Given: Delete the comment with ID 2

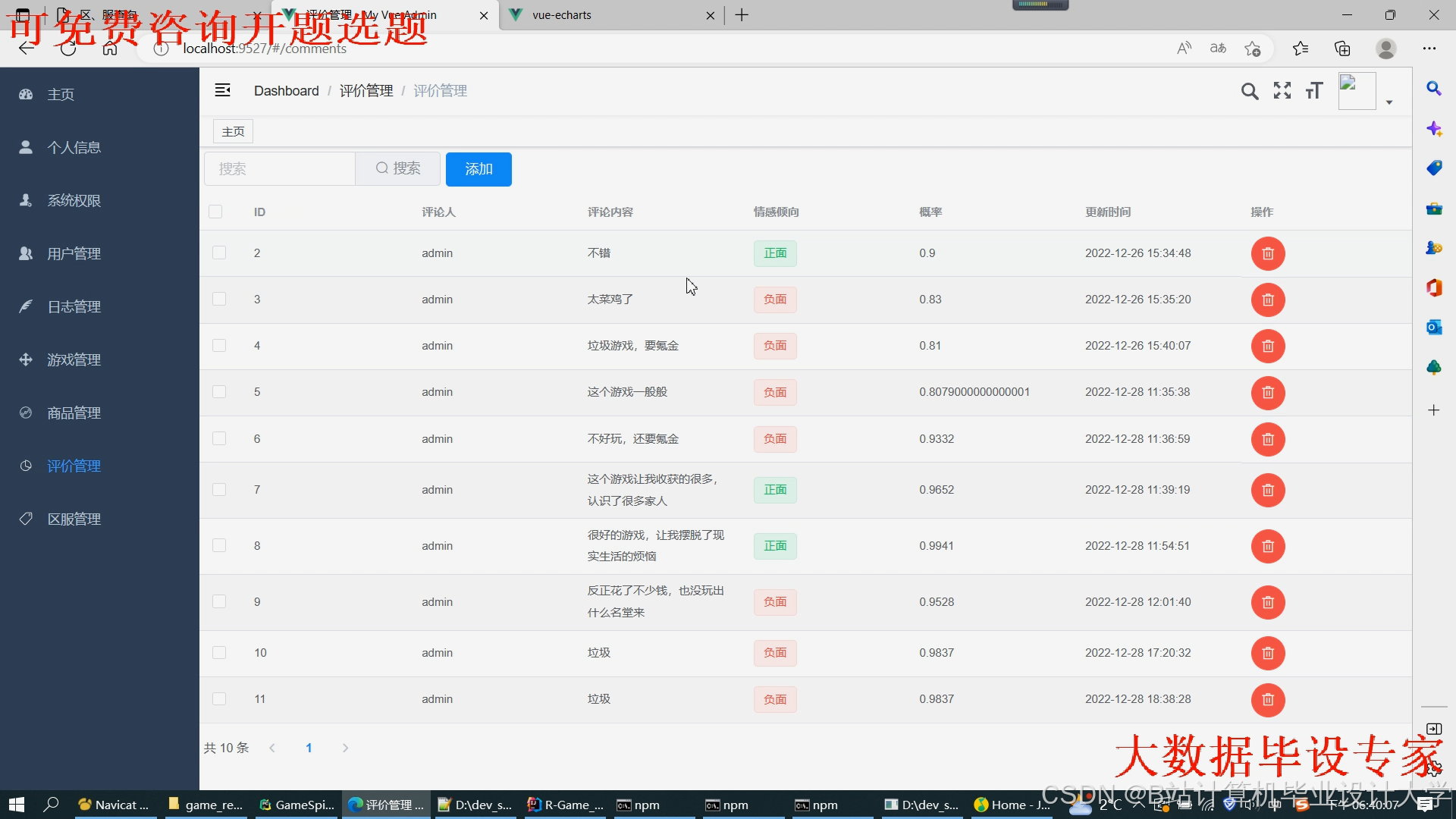Looking at the screenshot, I should (x=1267, y=253).
